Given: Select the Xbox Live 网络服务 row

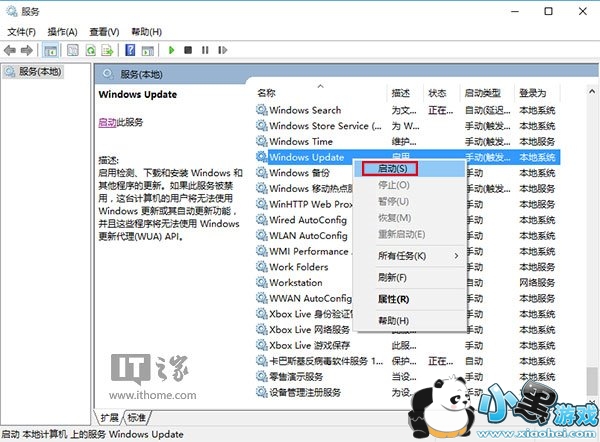Looking at the screenshot, I should 408,329.
